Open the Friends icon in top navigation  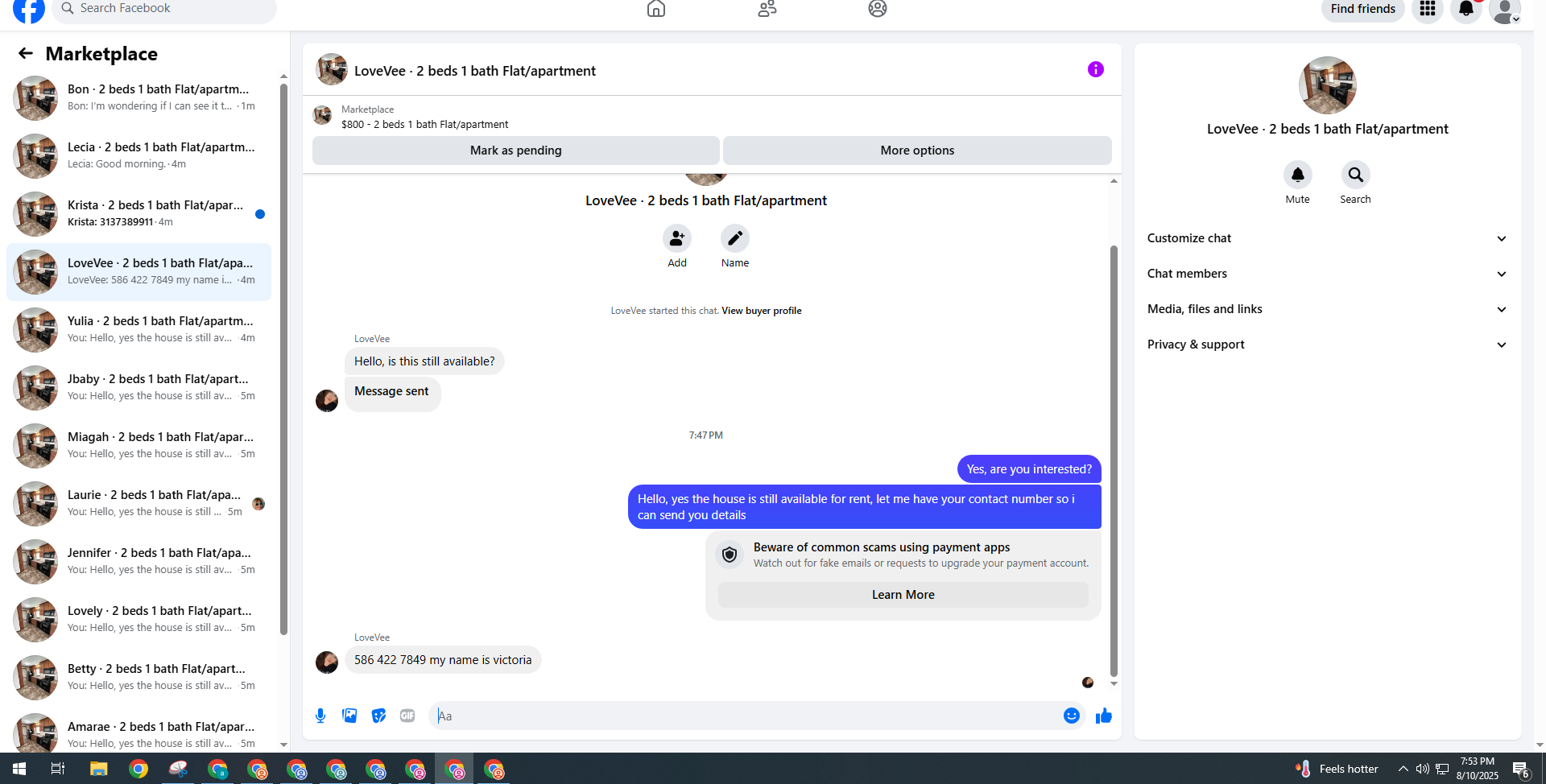click(767, 9)
